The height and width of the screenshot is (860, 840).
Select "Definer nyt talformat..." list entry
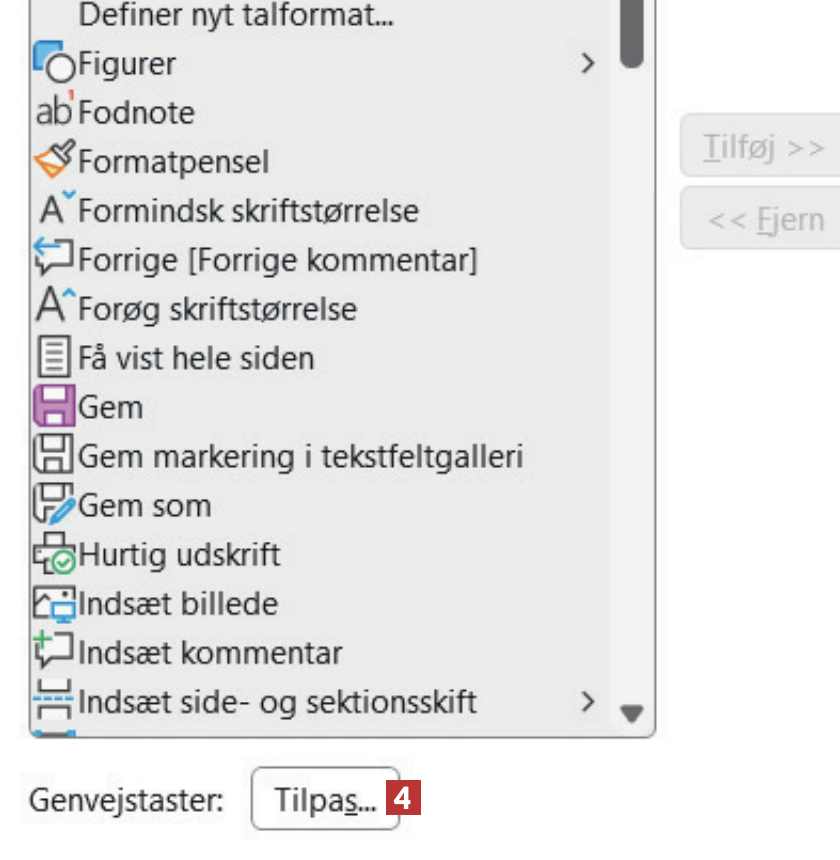tap(235, 15)
